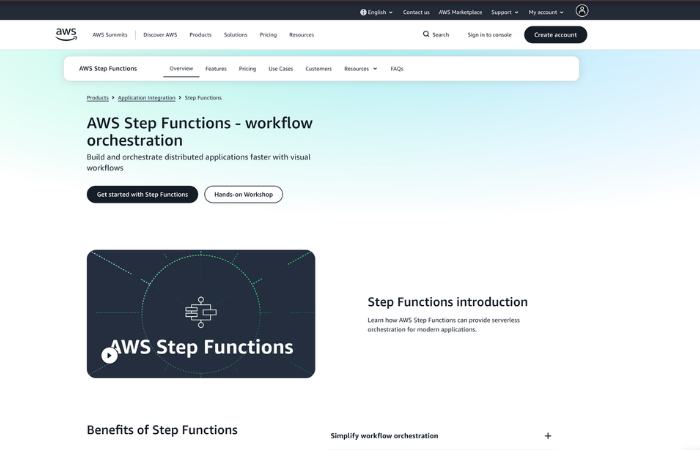Expand Simplify workflow orchestration plus icon
The width and height of the screenshot is (700, 450).
point(548,436)
